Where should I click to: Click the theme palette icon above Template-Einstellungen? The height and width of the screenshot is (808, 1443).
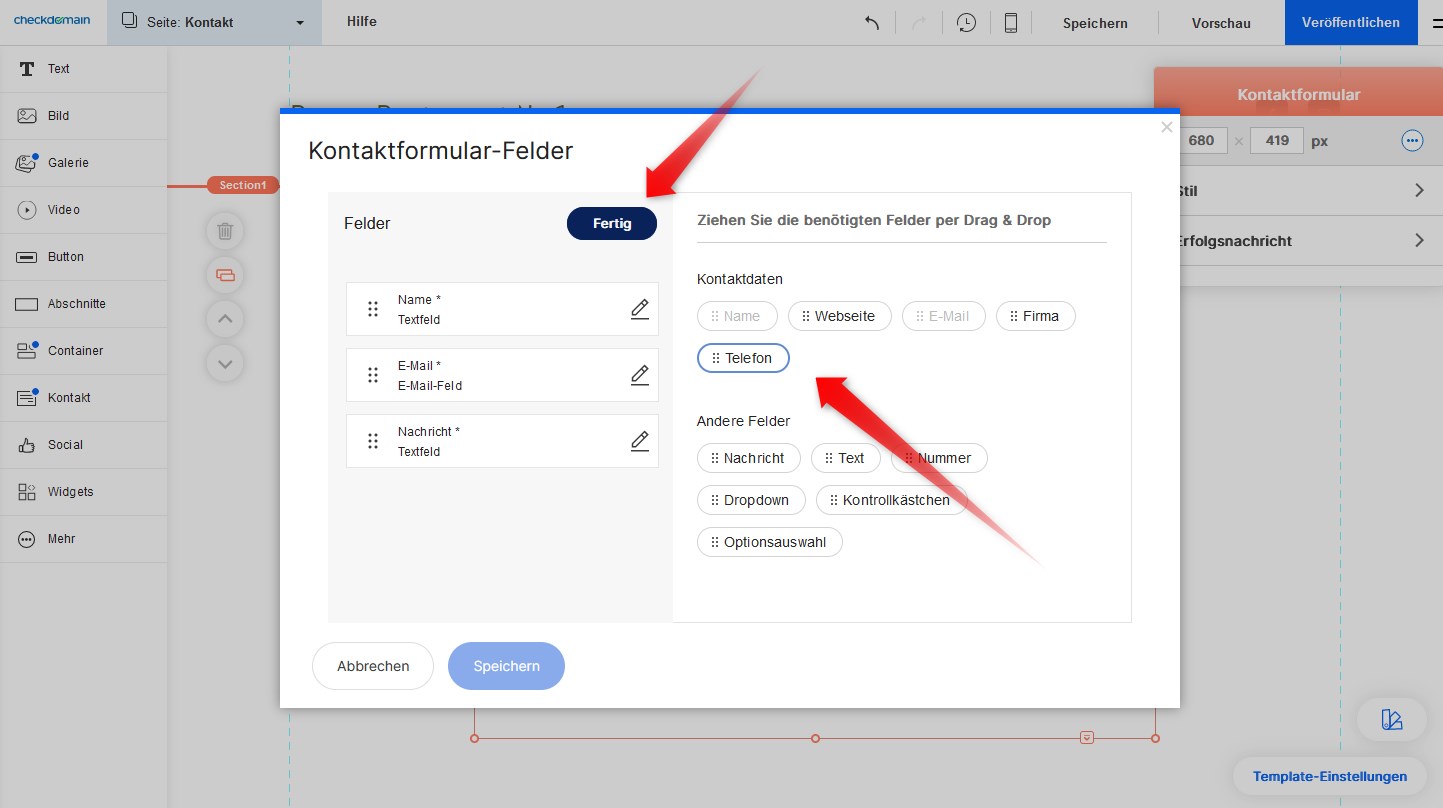(x=1391, y=719)
